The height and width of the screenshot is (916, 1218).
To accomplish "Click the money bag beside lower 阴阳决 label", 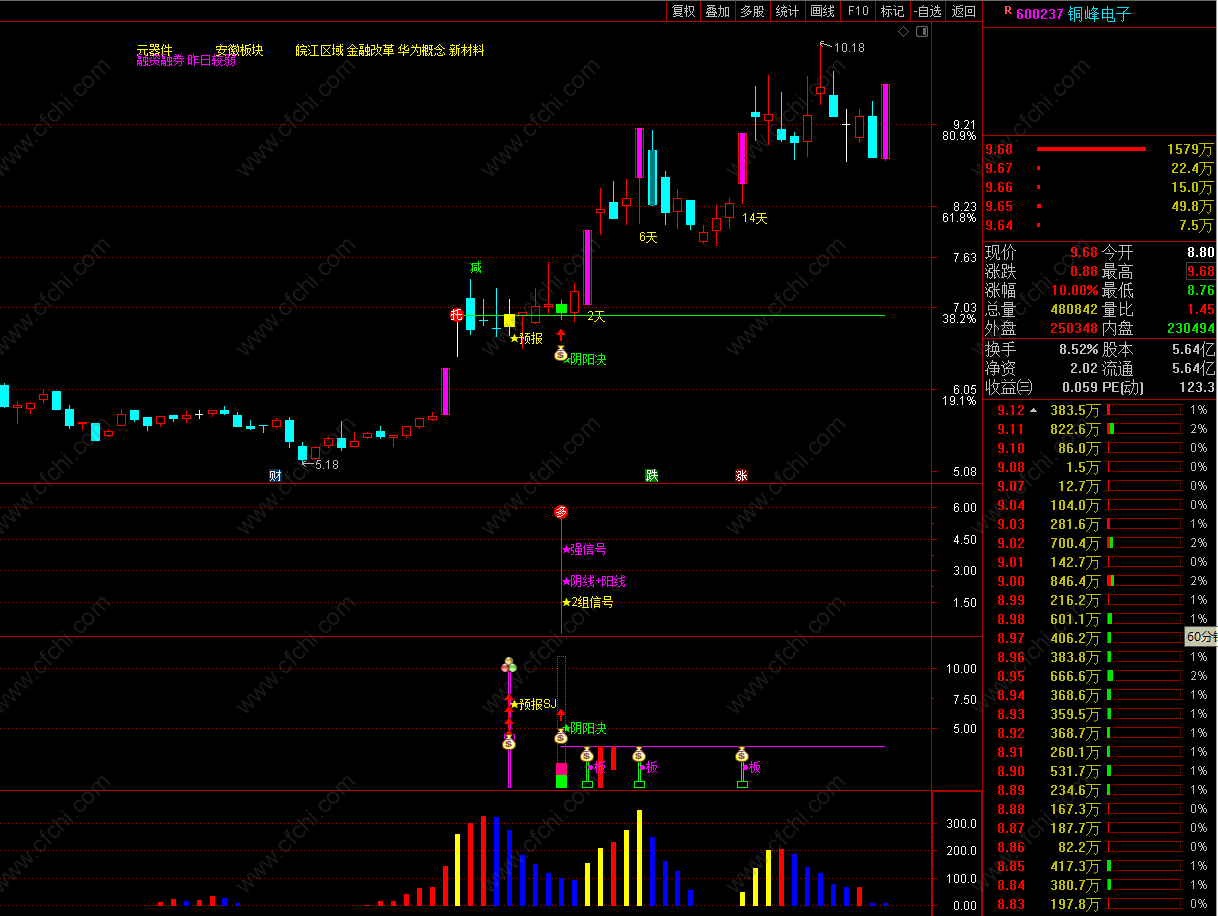I will [561, 735].
